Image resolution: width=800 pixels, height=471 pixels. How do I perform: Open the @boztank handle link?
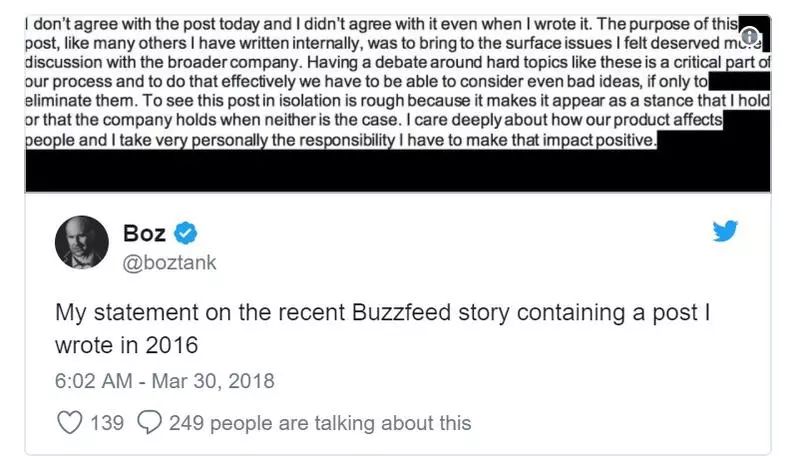(169, 262)
